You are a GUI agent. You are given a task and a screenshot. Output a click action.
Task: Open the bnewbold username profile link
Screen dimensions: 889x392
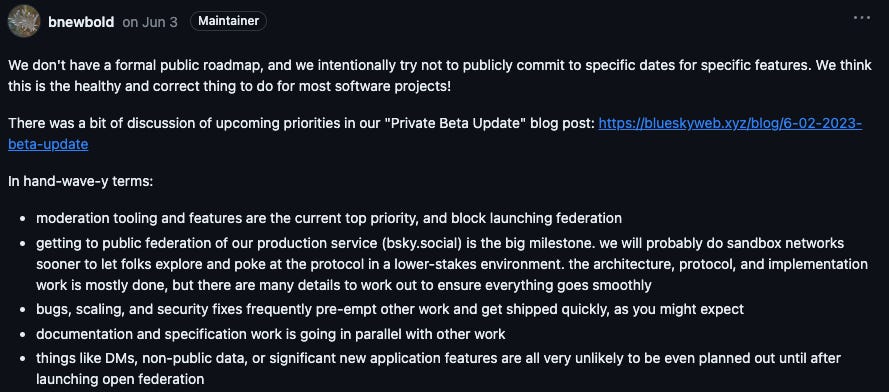coord(81,22)
